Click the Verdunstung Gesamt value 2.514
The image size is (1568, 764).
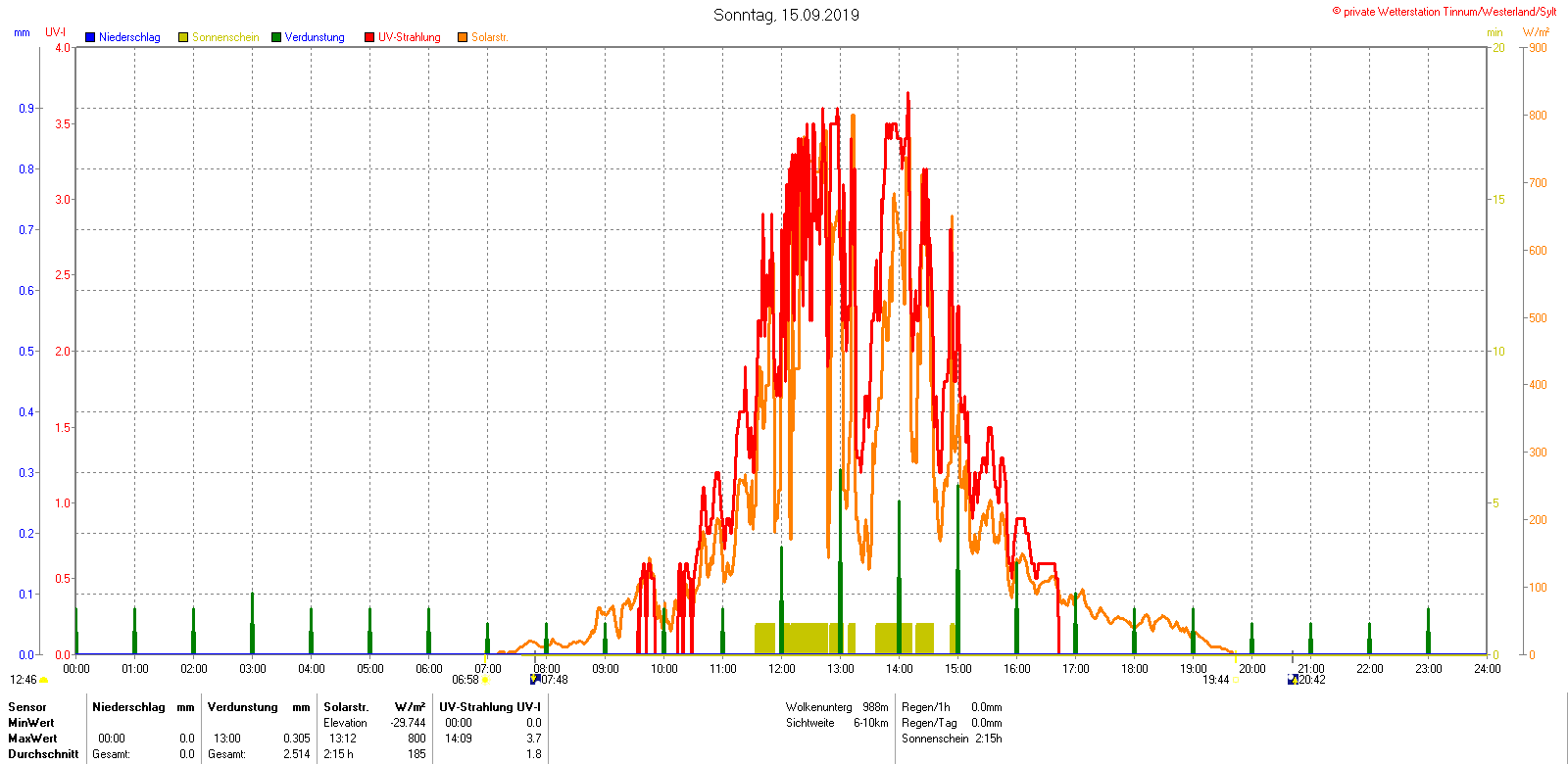coord(297,754)
